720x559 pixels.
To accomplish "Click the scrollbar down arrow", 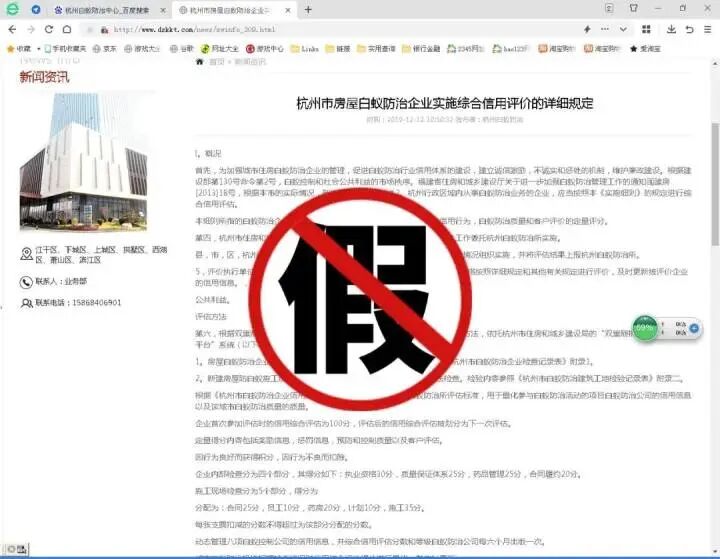I will 715,551.
